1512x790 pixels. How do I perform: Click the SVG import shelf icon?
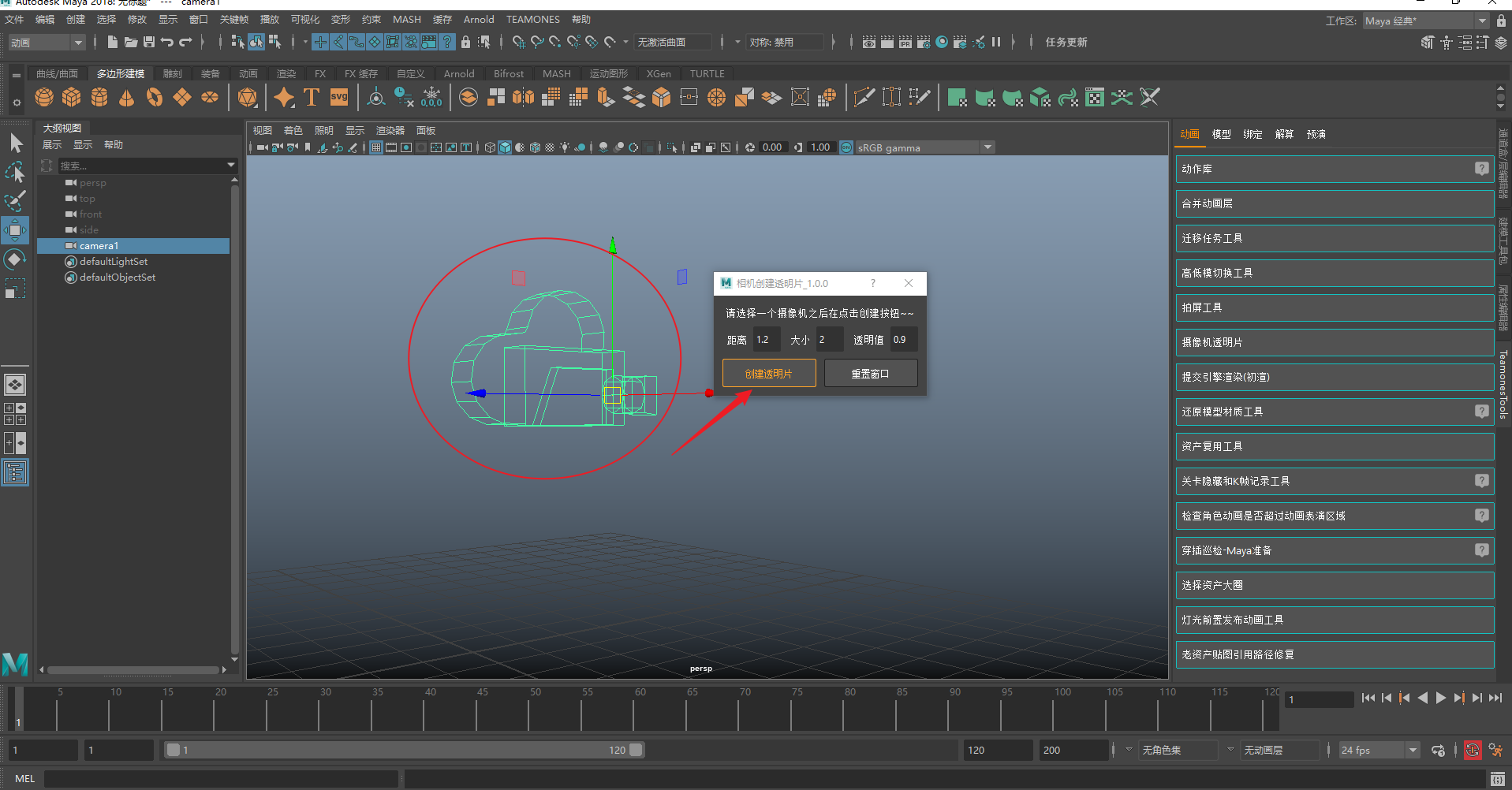(x=339, y=97)
